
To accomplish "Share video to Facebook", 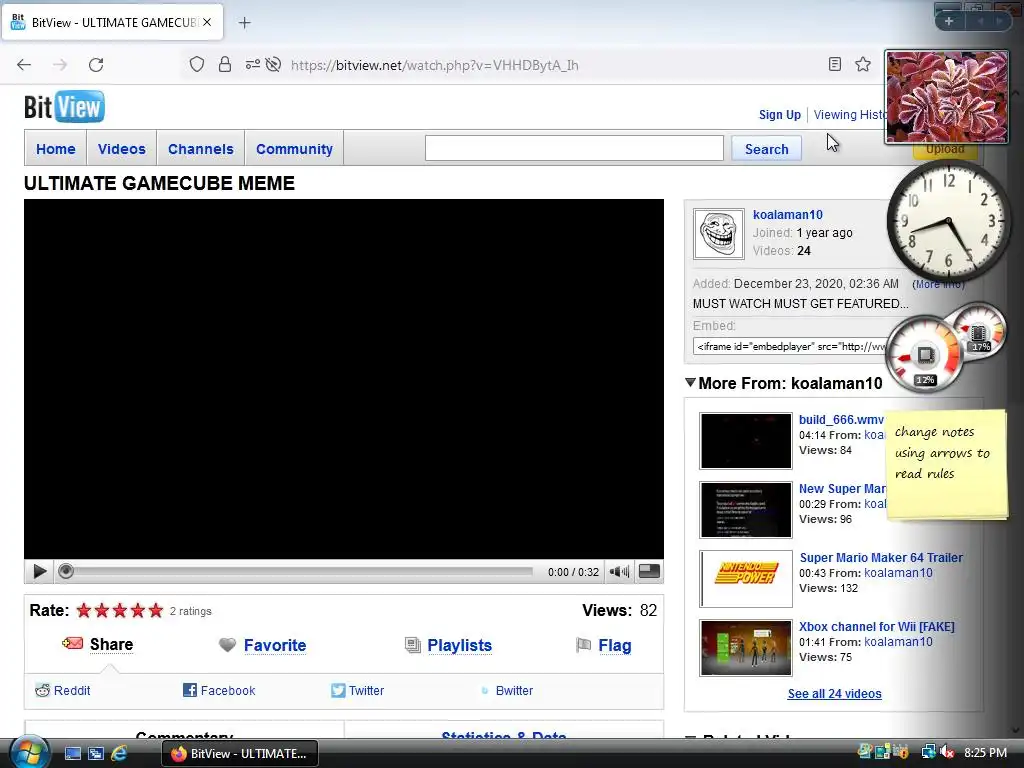I will [227, 690].
